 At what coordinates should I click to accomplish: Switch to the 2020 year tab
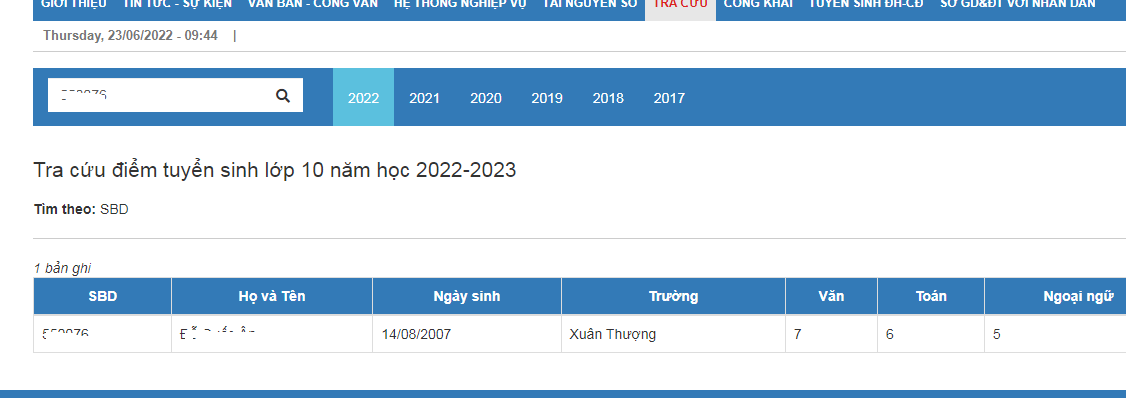(486, 98)
